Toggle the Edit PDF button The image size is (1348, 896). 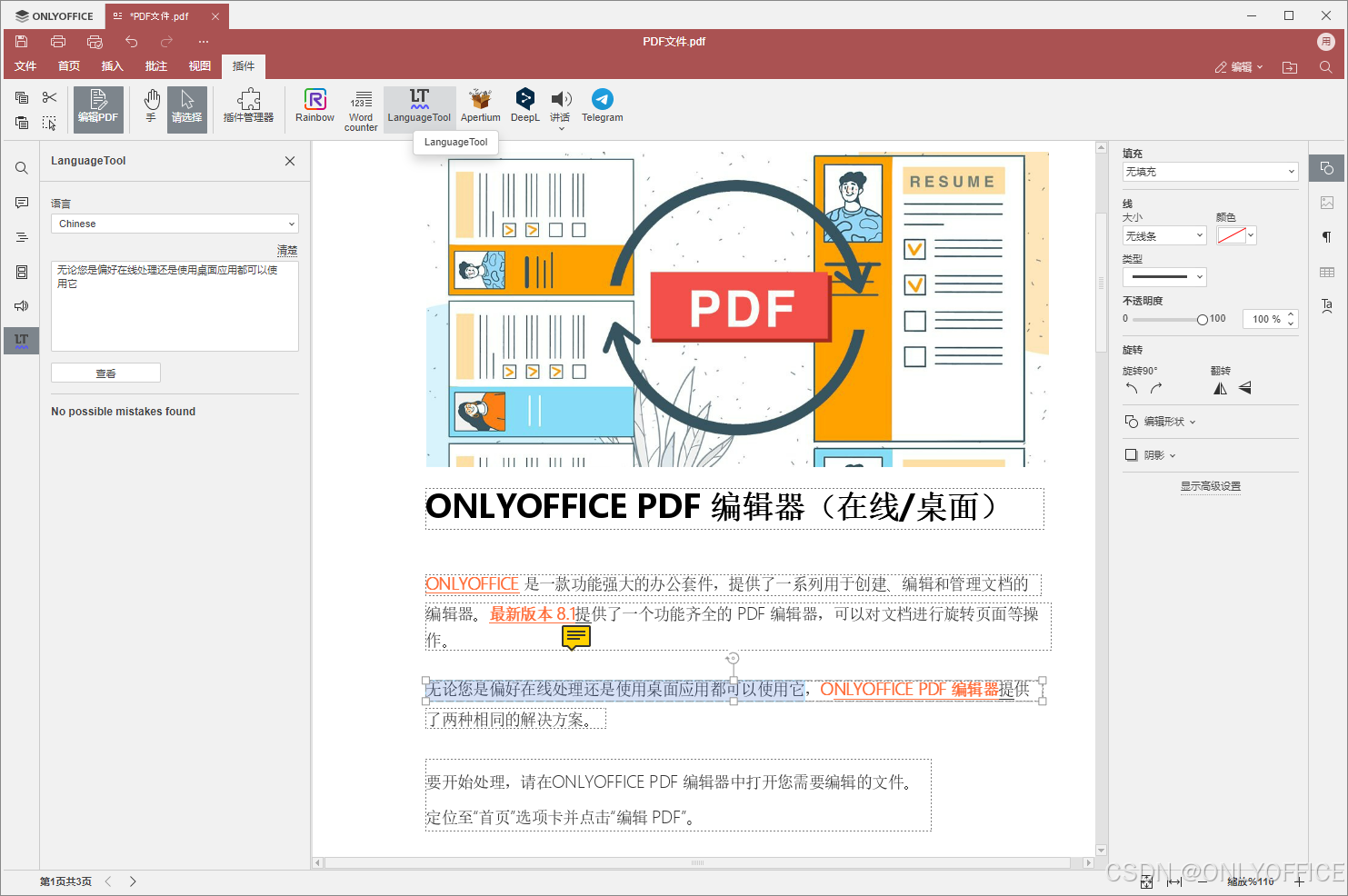(98, 109)
